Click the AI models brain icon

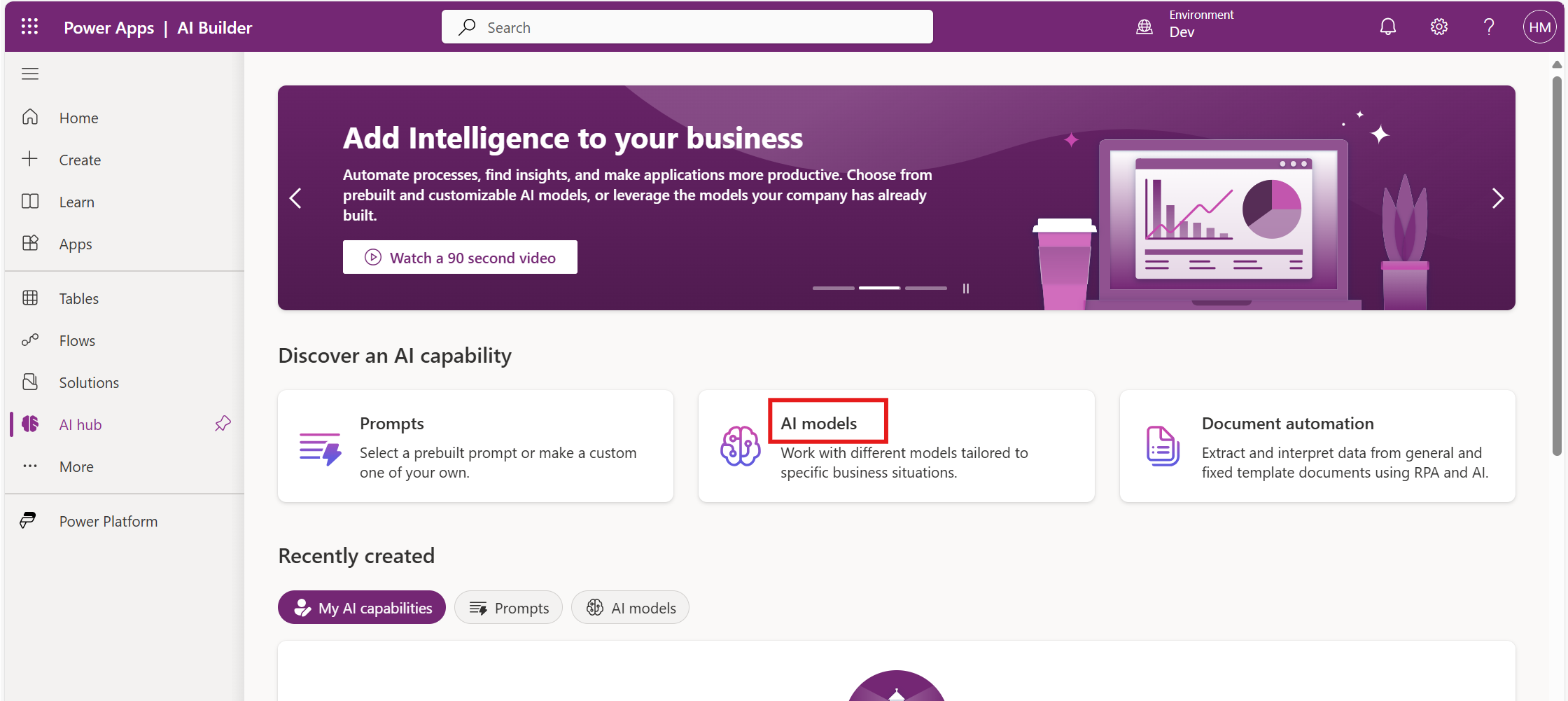(740, 446)
